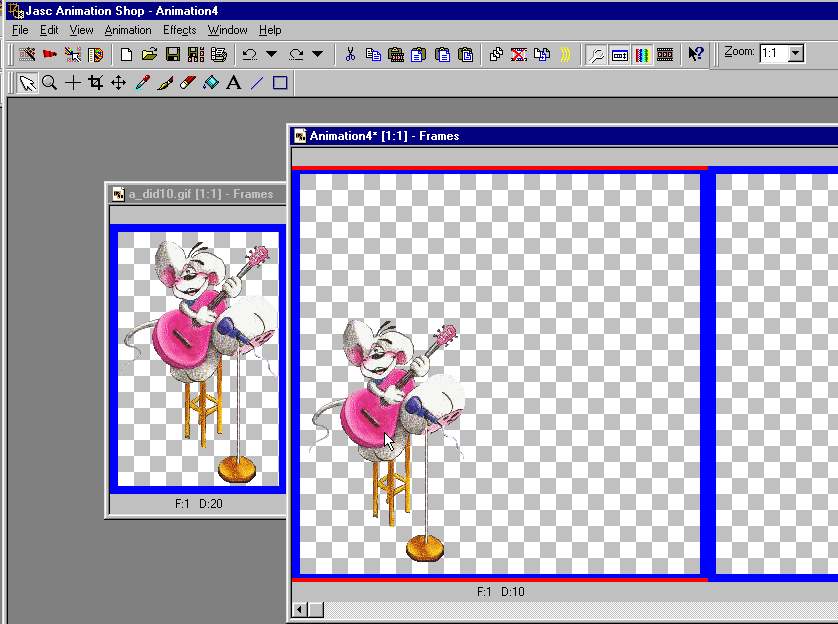
Task: Open the View menu
Action: coord(81,30)
